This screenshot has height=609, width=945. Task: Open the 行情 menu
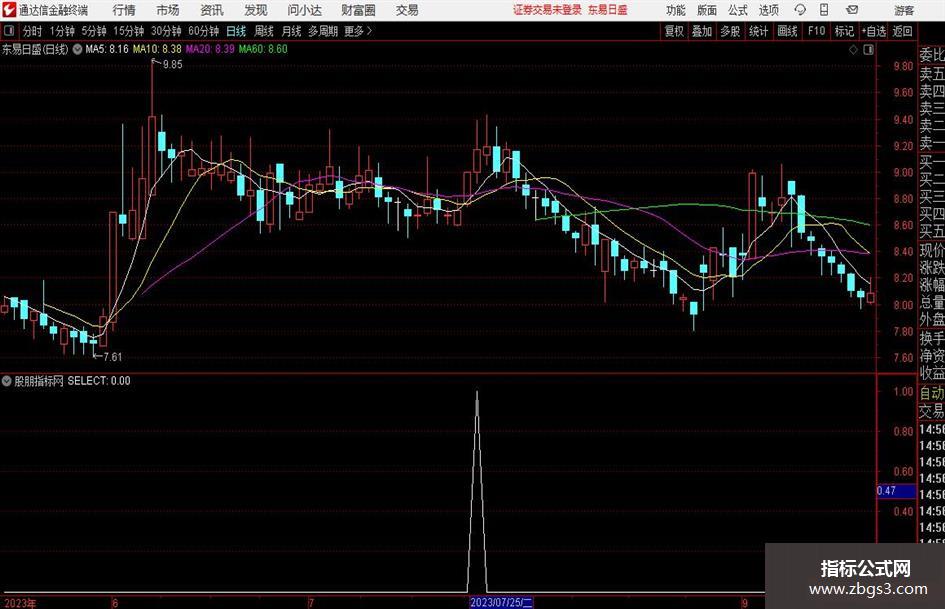pyautogui.click(x=124, y=10)
